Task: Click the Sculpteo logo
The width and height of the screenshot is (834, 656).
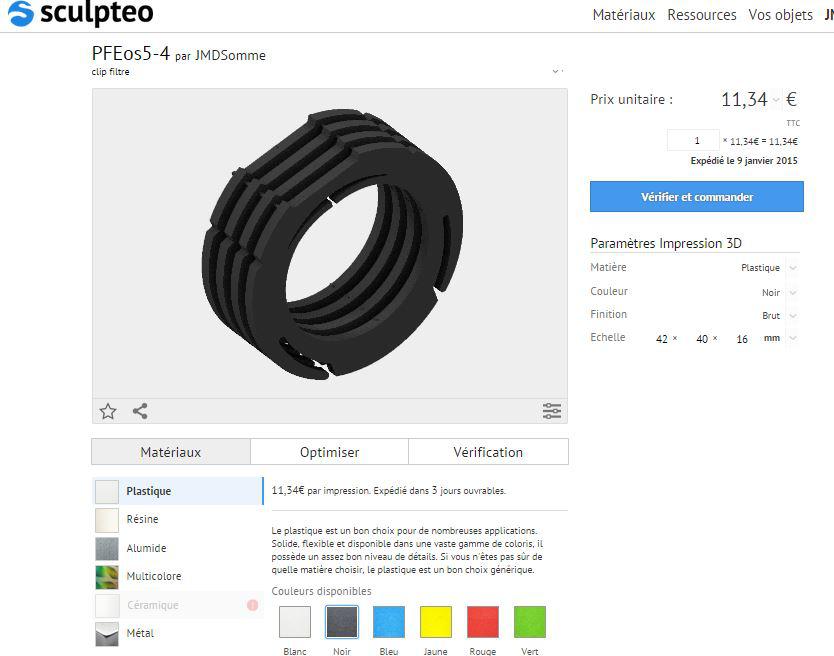Action: pos(81,13)
